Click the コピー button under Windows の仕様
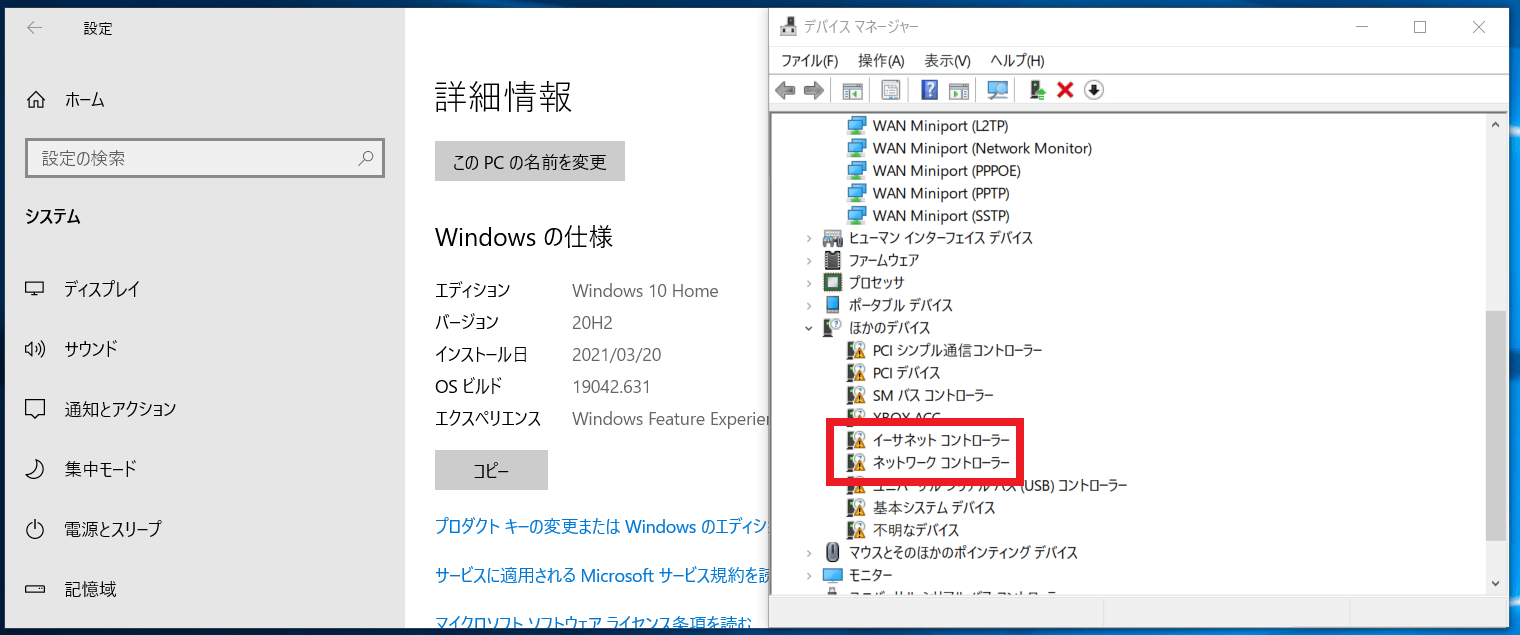Viewport: 1520px width, 635px height. tap(491, 470)
